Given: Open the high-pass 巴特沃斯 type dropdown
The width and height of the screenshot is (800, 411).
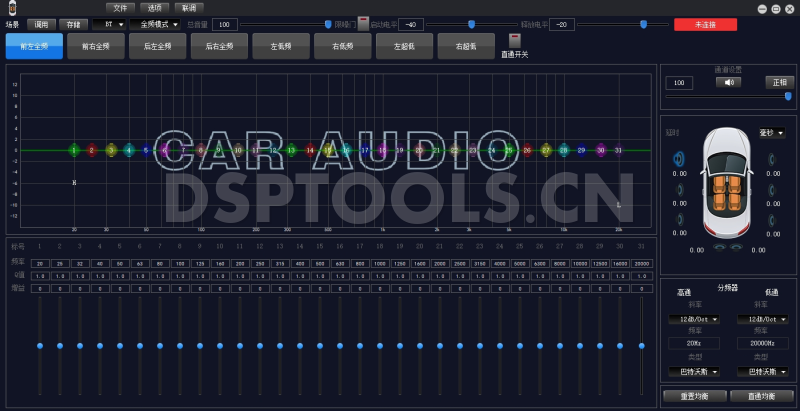Looking at the screenshot, I should click(x=694, y=372).
